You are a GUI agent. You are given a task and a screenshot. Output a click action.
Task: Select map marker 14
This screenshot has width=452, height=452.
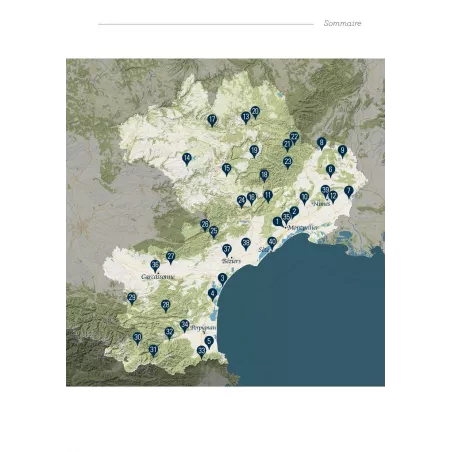coord(187,159)
